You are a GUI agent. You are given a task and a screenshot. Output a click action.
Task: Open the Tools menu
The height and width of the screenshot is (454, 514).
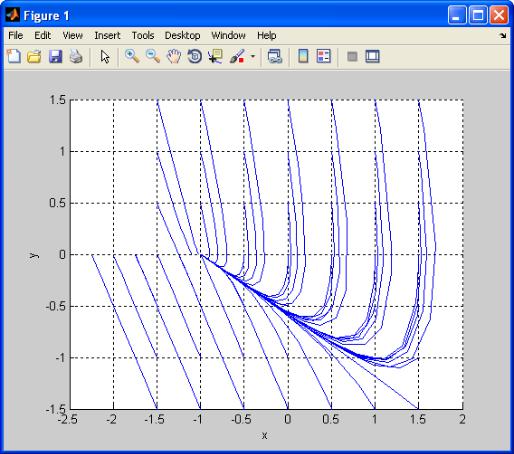pos(143,35)
